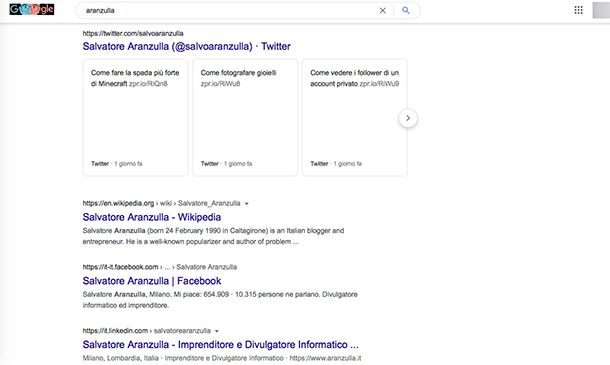Click the Facebook snippet mentioning 654.909
The height and width of the screenshot is (365, 610).
tap(220, 300)
